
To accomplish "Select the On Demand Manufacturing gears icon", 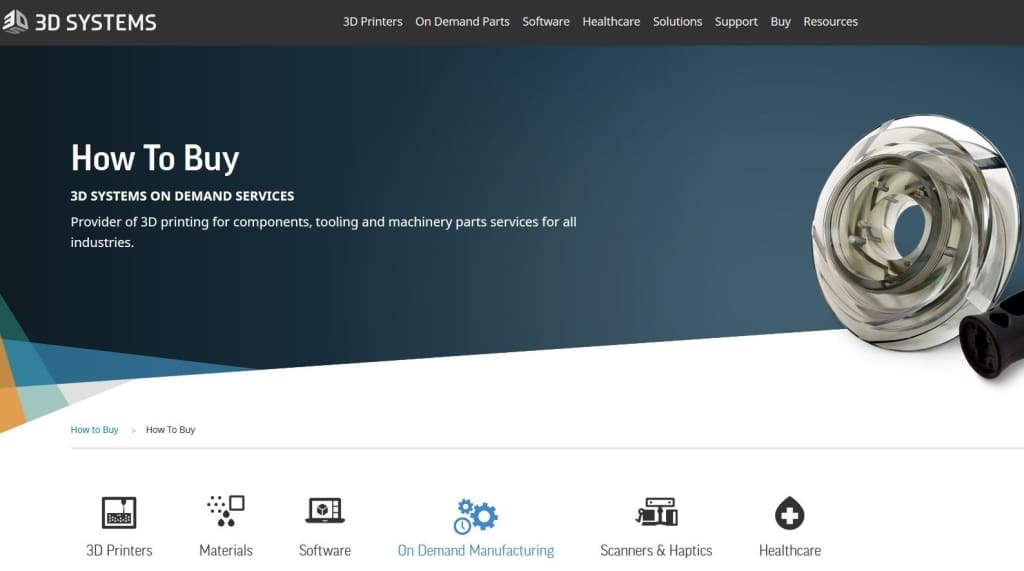I will point(475,516).
